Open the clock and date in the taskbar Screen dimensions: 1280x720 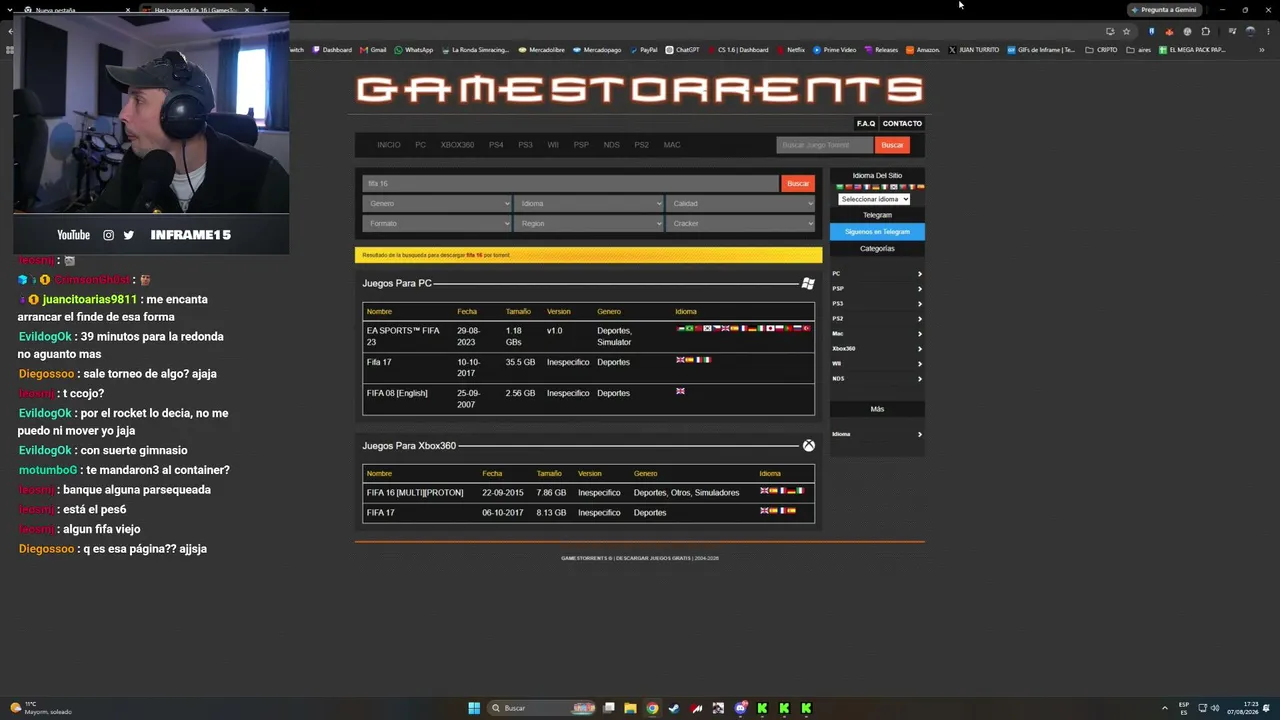tap(1245, 708)
